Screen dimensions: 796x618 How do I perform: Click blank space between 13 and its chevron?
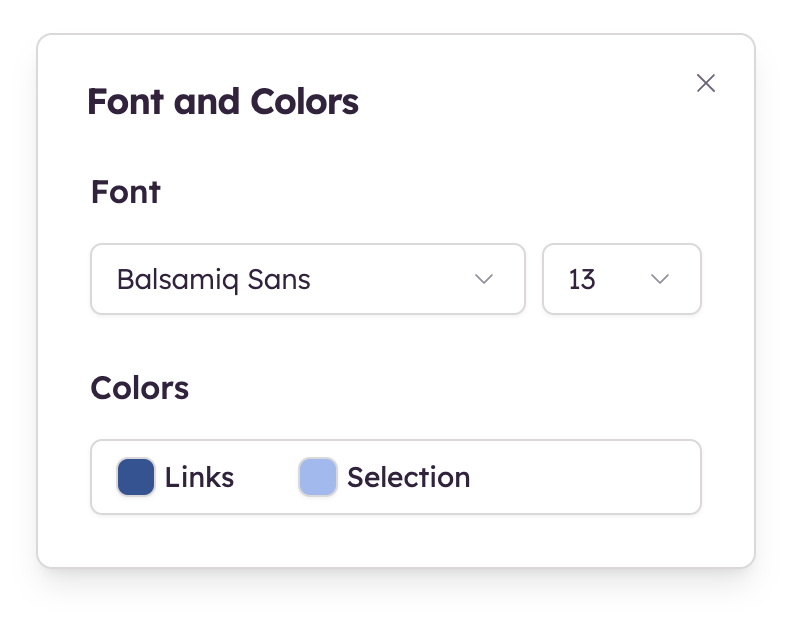622,279
